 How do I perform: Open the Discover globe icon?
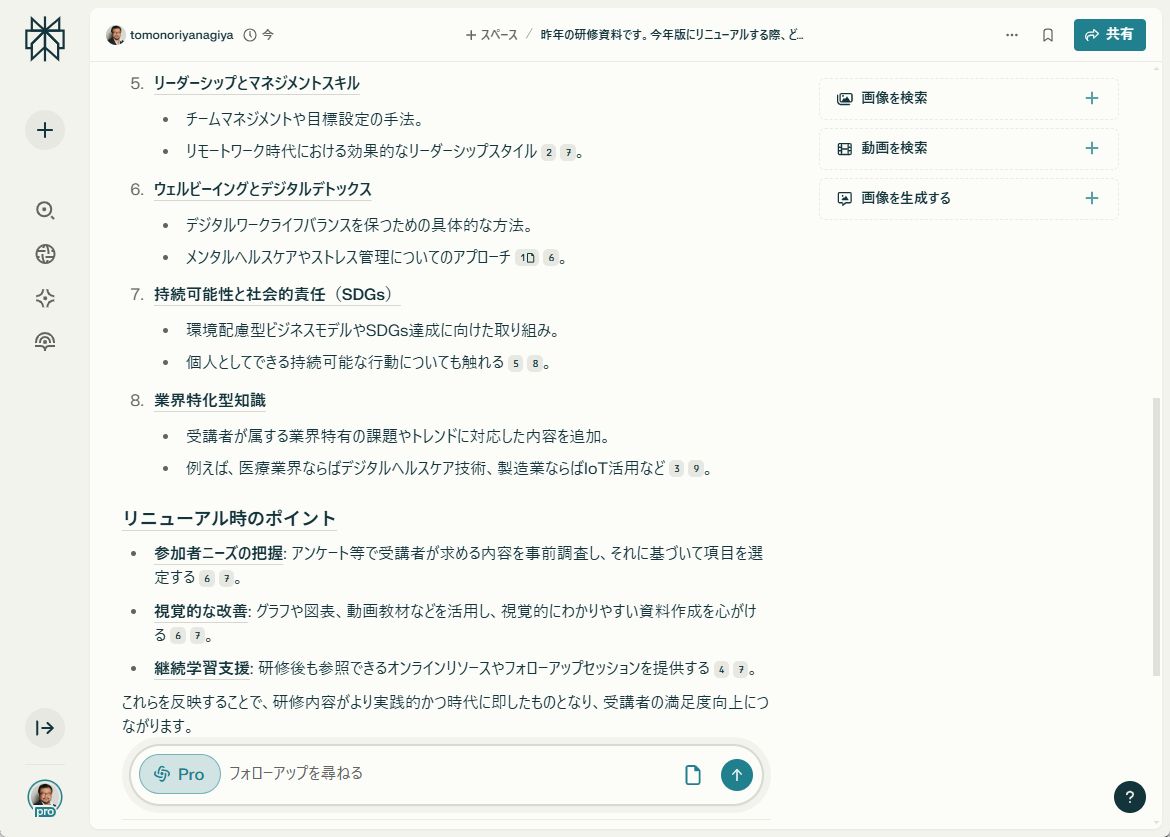pyautogui.click(x=45, y=254)
